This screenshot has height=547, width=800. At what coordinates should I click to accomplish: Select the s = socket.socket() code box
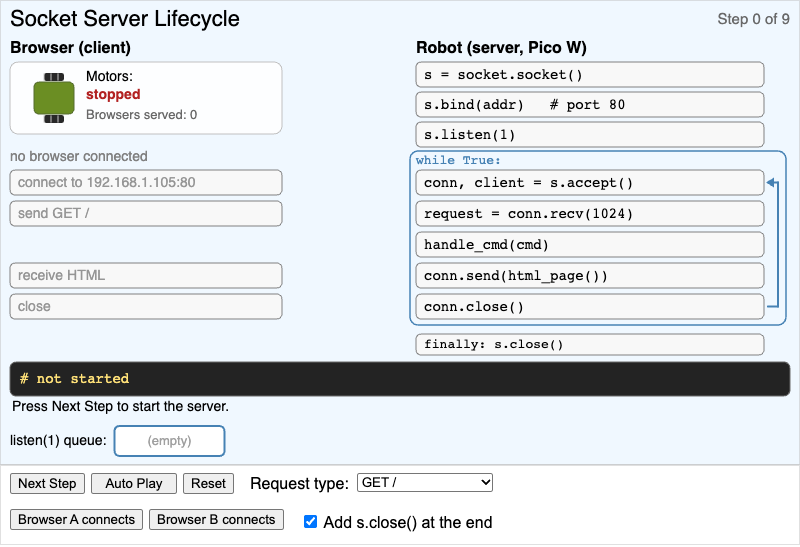(x=590, y=75)
